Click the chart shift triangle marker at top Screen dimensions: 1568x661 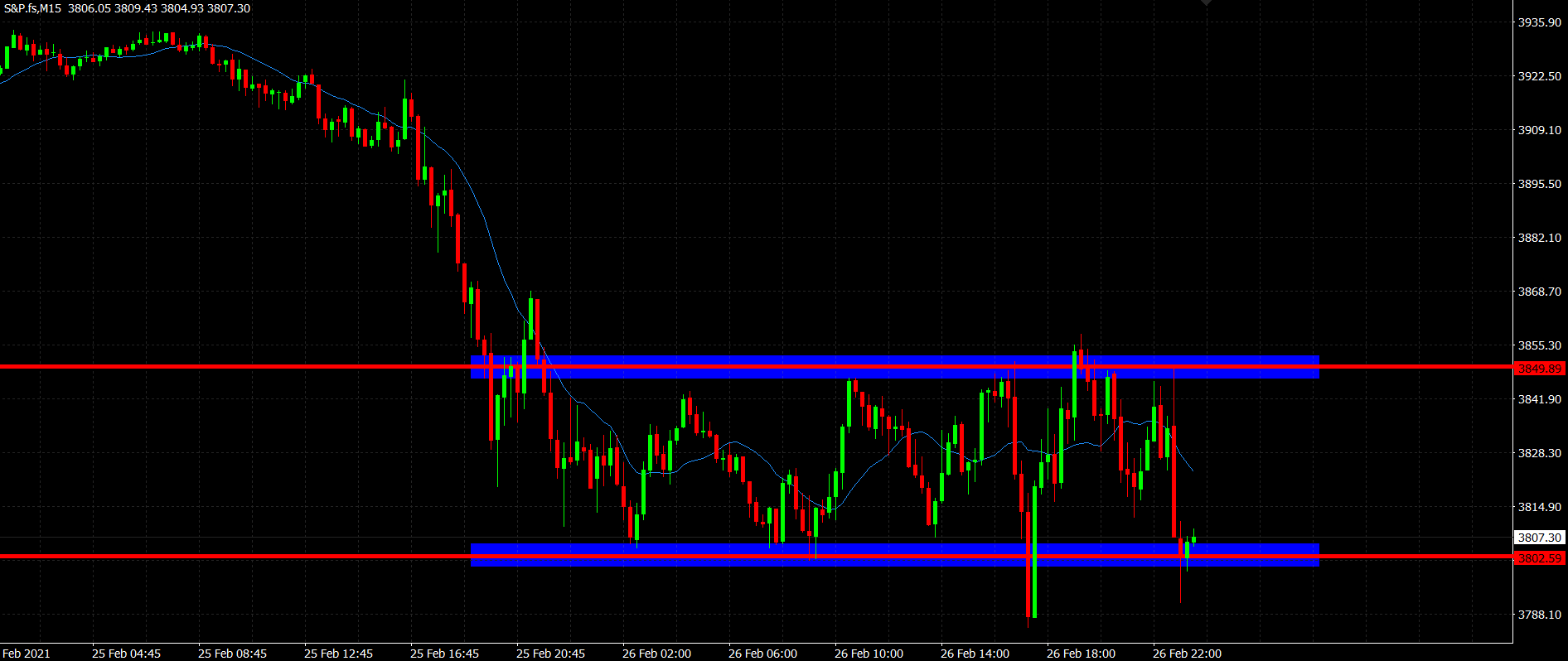(1206, 3)
